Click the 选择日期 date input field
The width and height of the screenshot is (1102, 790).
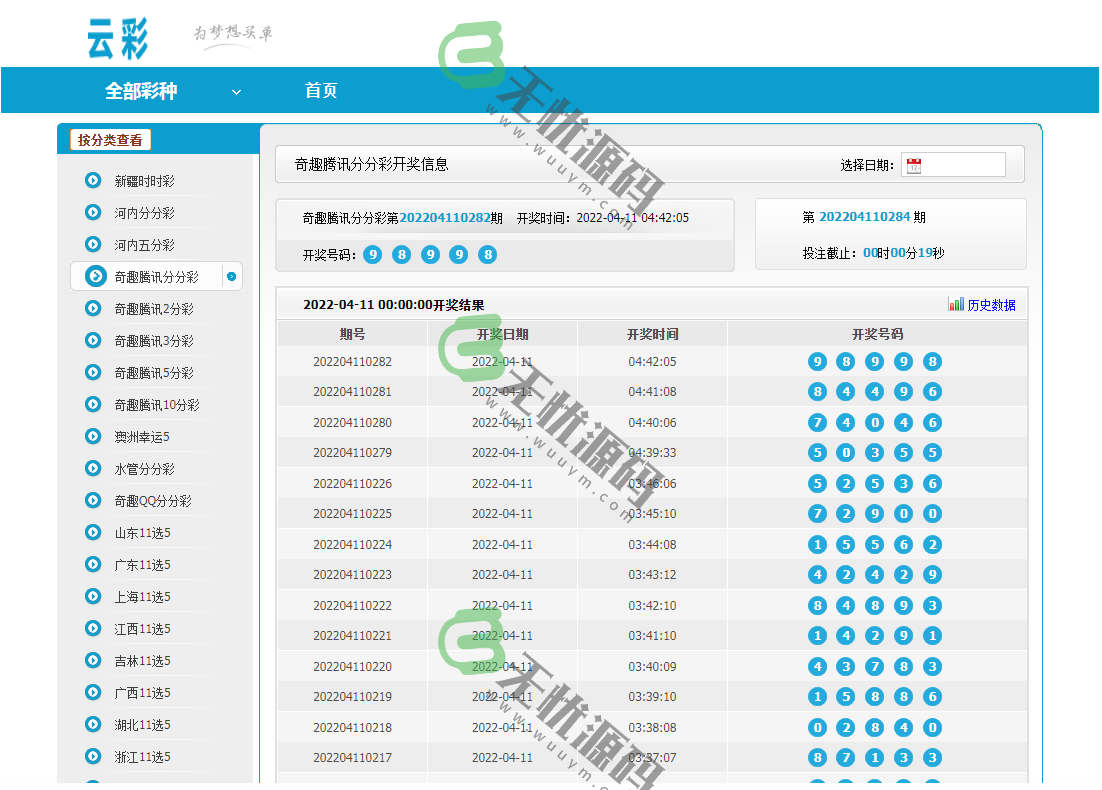960,164
